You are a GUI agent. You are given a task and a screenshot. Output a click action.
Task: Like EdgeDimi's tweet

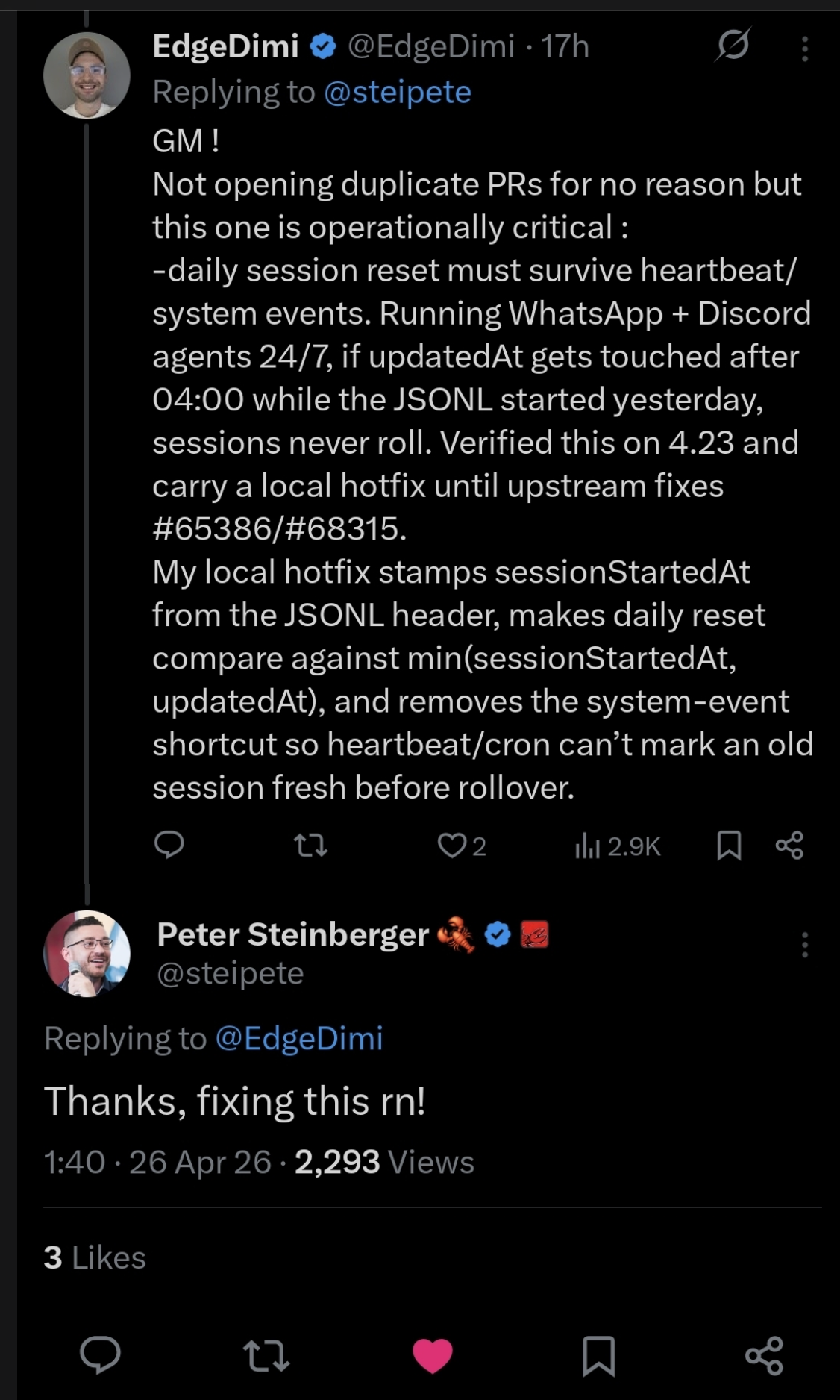[452, 846]
